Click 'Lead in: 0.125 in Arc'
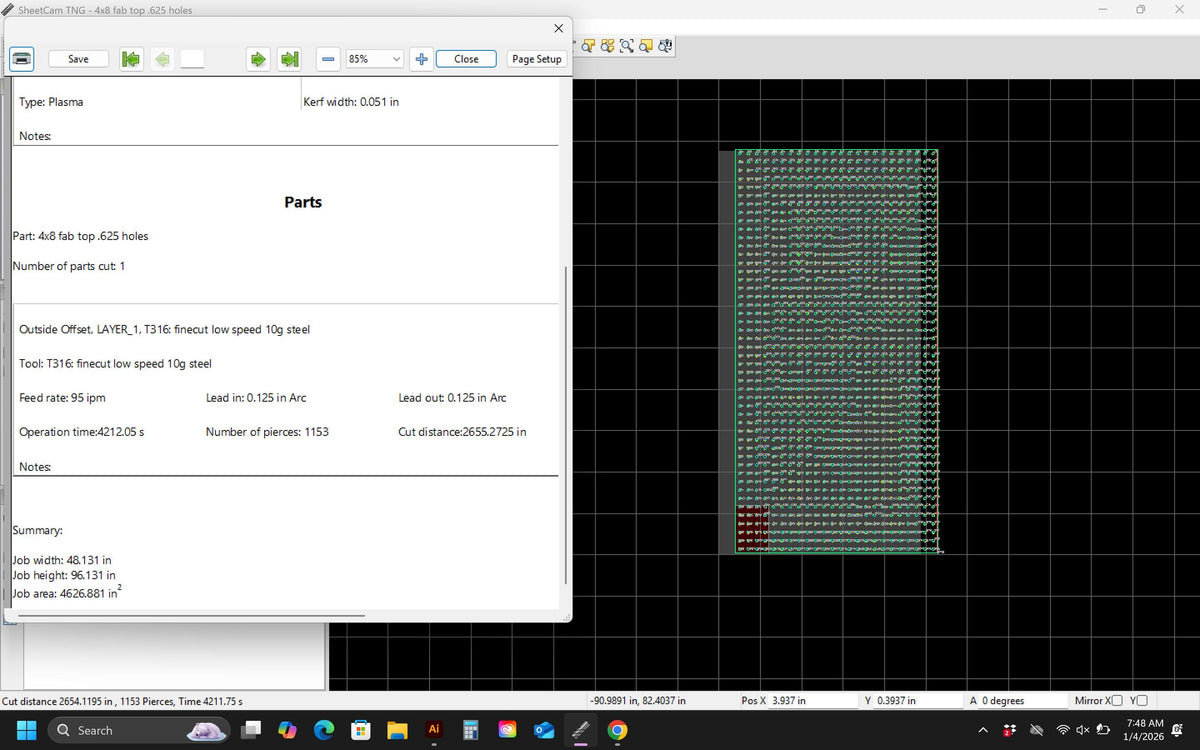1200x750 pixels. [256, 397]
